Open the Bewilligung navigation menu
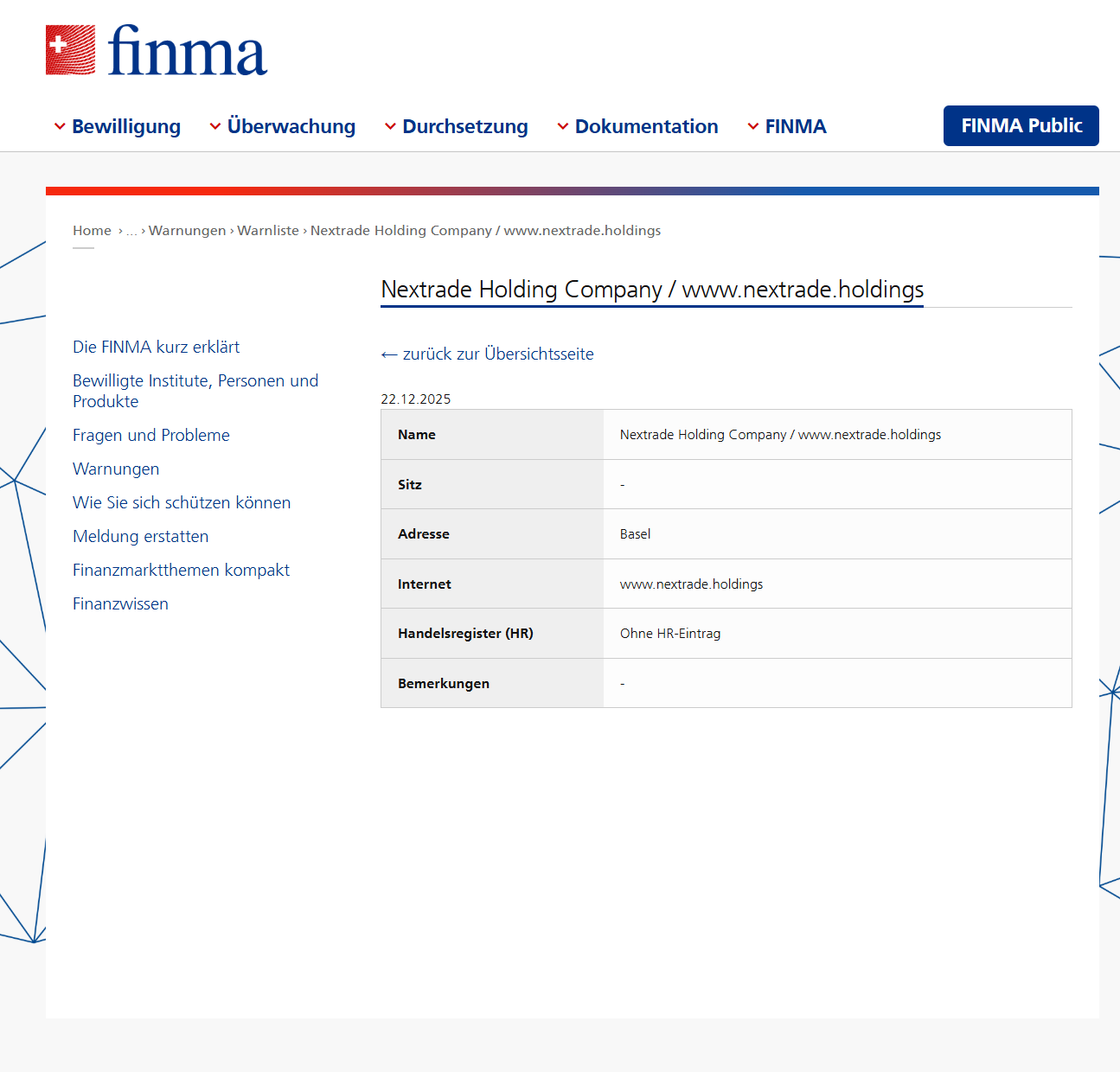Viewport: 1120px width, 1072px height. tap(126, 126)
